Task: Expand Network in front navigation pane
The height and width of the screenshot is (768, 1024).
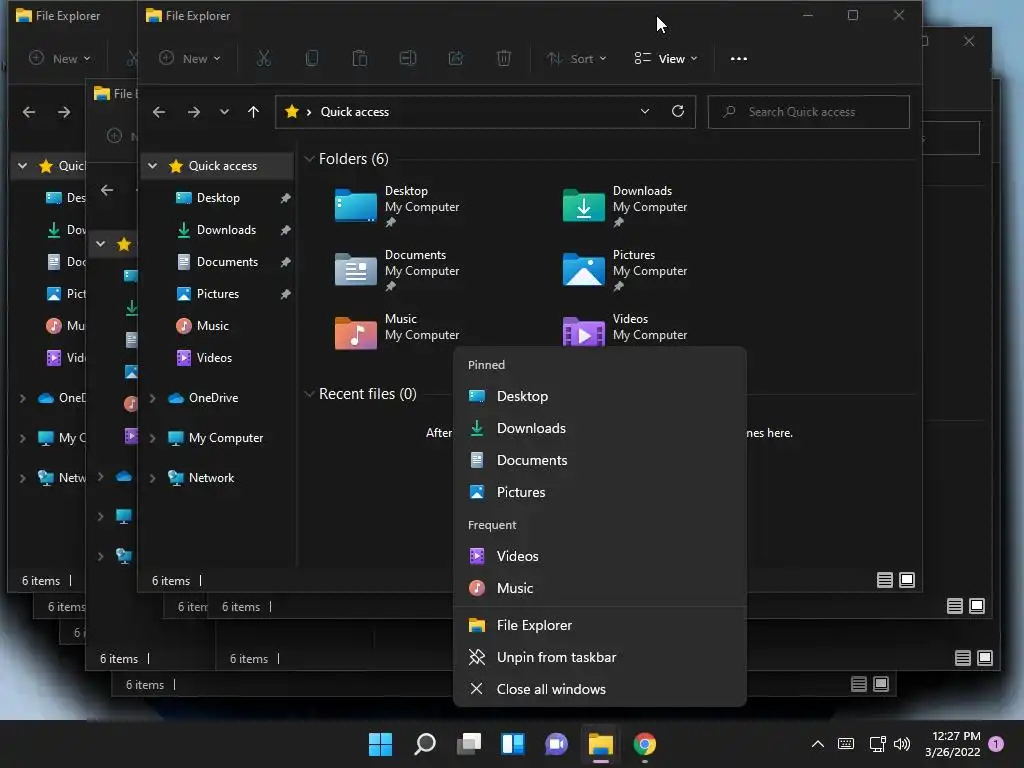Action: 153,478
